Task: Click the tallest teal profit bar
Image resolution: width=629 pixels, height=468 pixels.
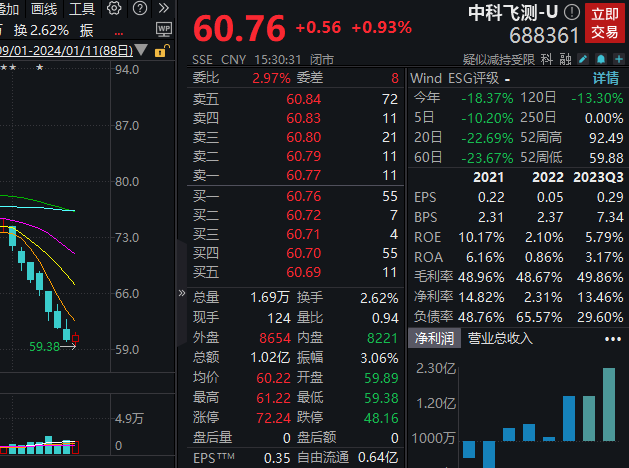Action: pyautogui.click(x=609, y=404)
